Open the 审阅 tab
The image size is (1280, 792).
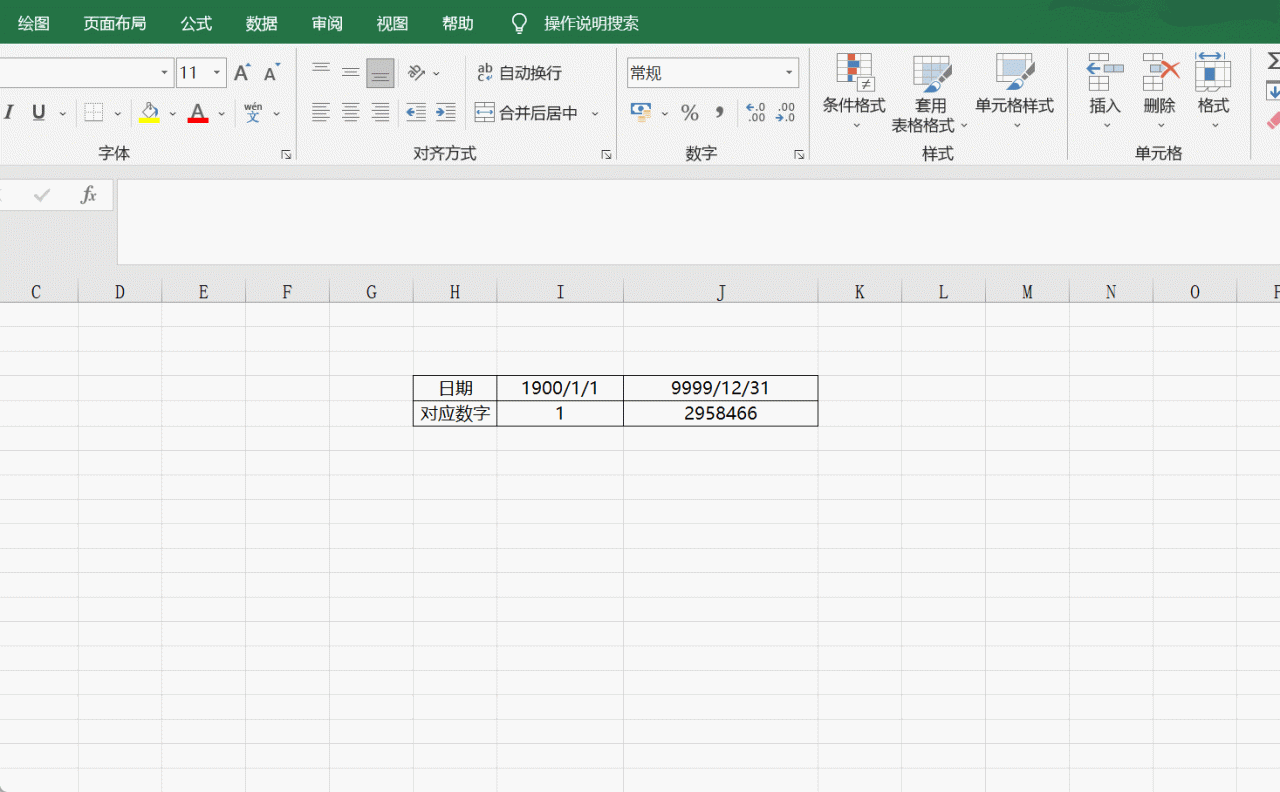[327, 23]
